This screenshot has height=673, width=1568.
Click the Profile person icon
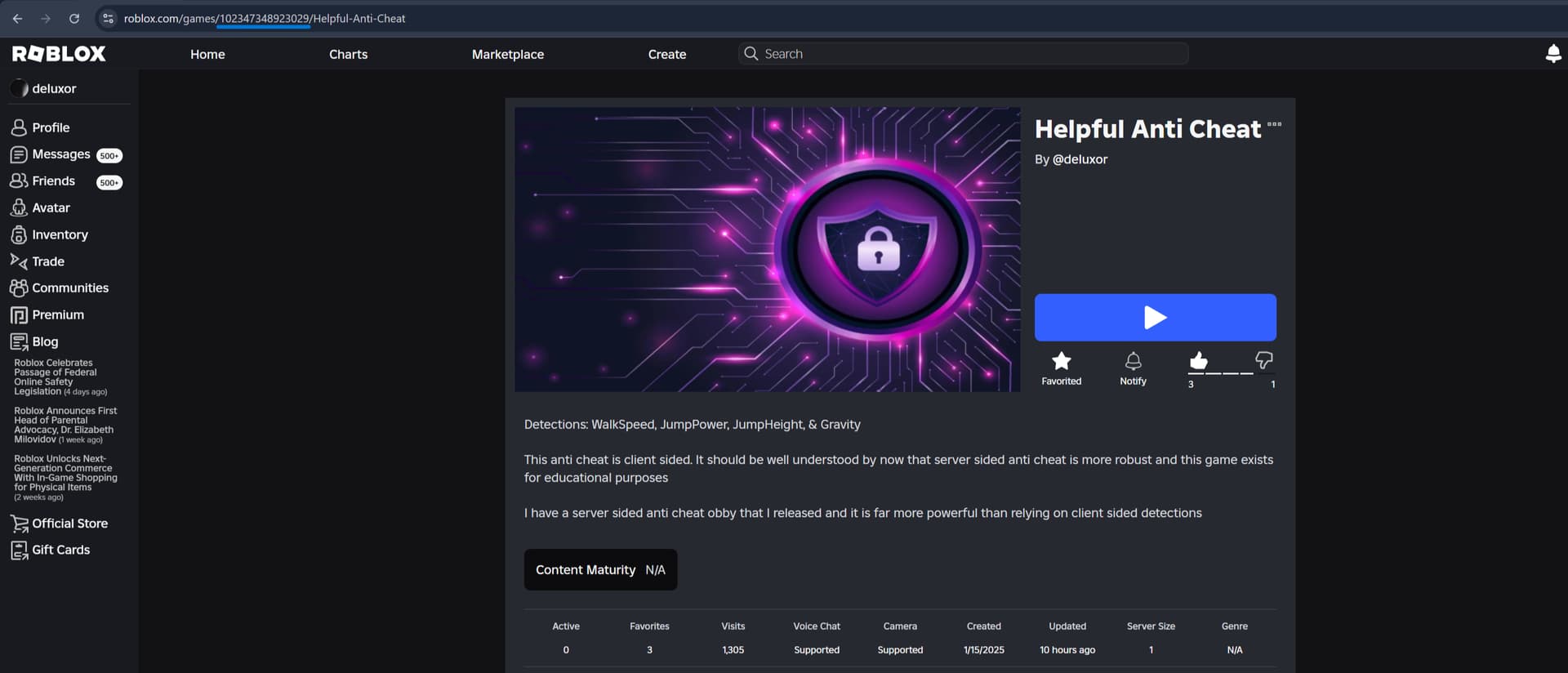[x=19, y=127]
